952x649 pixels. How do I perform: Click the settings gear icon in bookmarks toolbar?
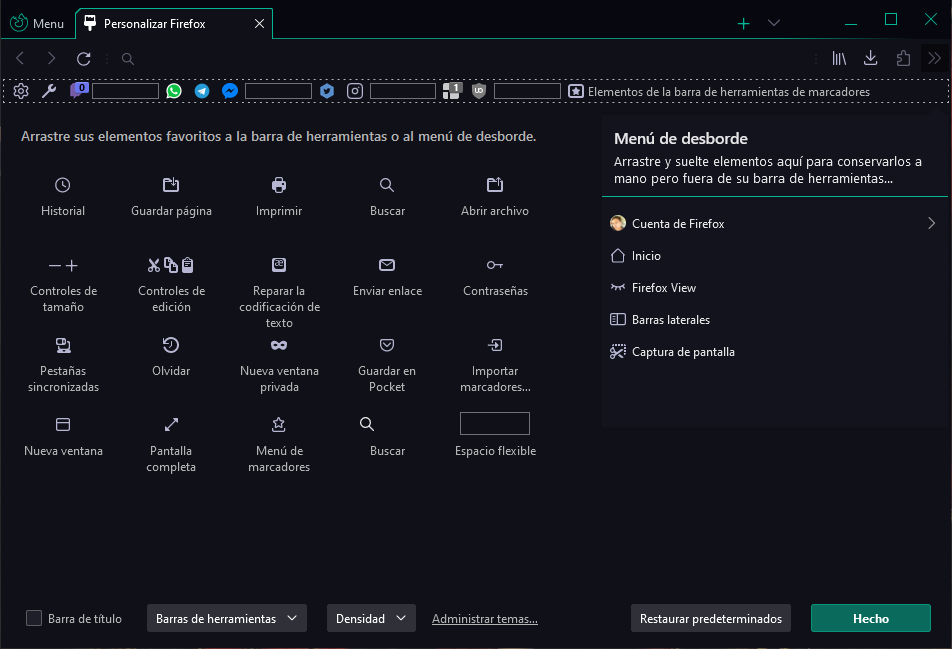(x=21, y=92)
